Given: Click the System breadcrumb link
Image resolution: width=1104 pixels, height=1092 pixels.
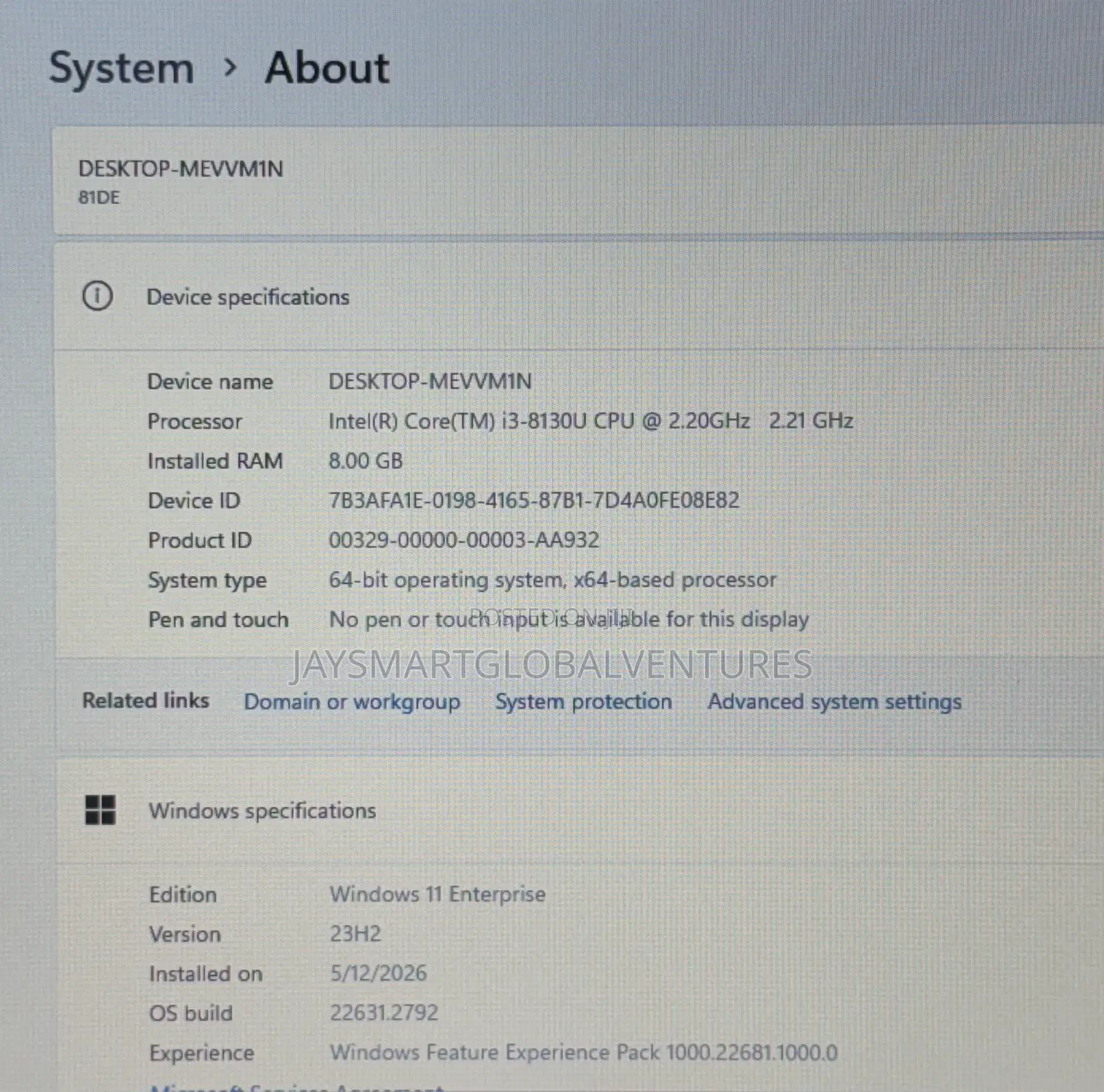Looking at the screenshot, I should tap(121, 69).
